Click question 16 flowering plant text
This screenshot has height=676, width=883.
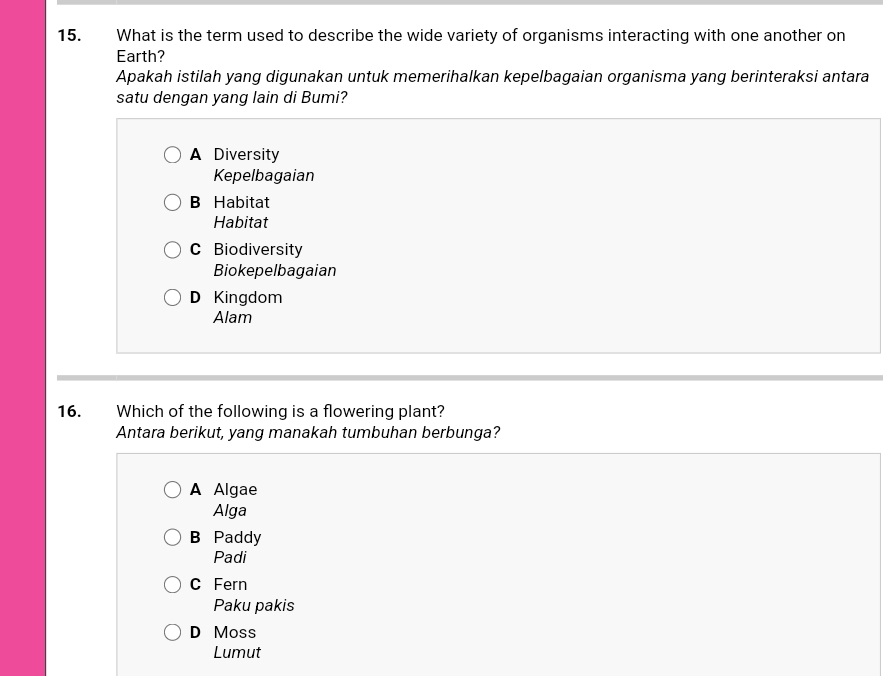280,412
